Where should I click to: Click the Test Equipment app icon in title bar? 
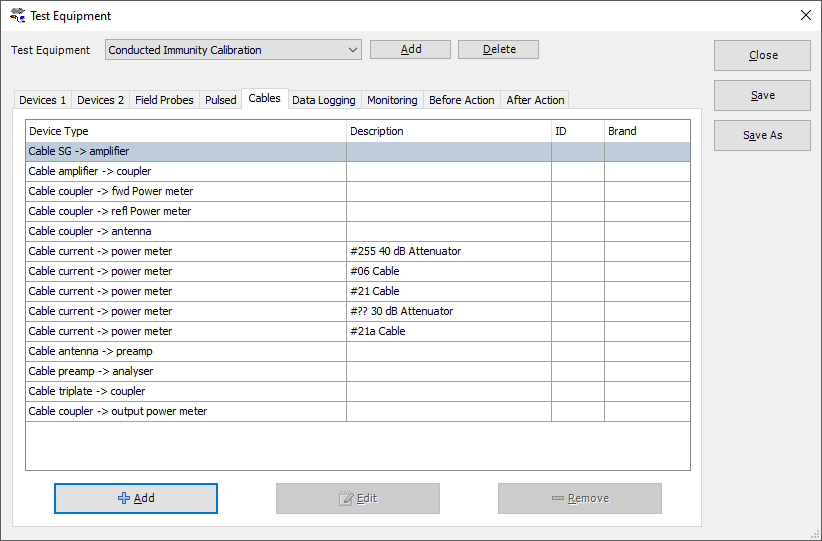tap(18, 16)
